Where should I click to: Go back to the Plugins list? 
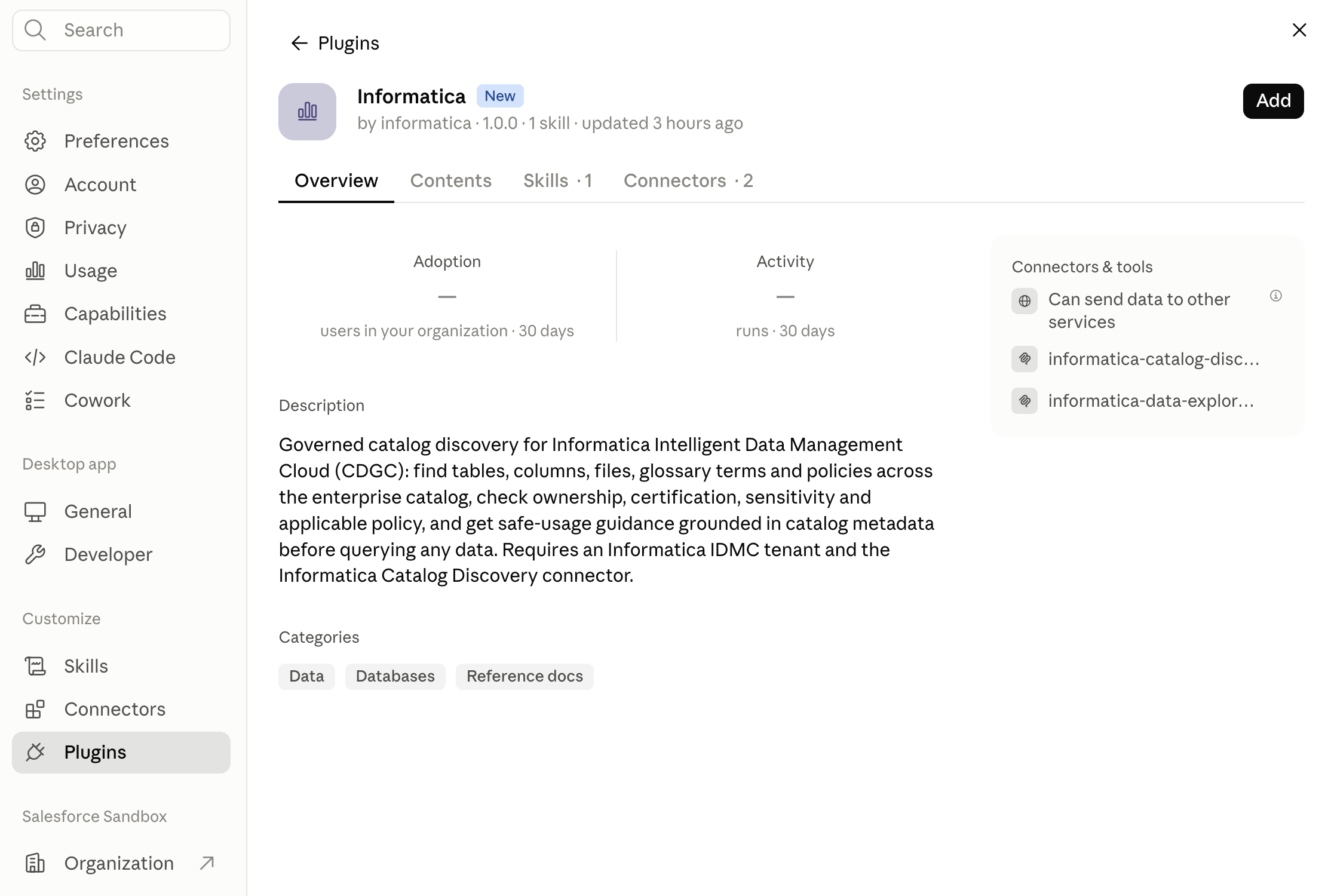click(335, 43)
